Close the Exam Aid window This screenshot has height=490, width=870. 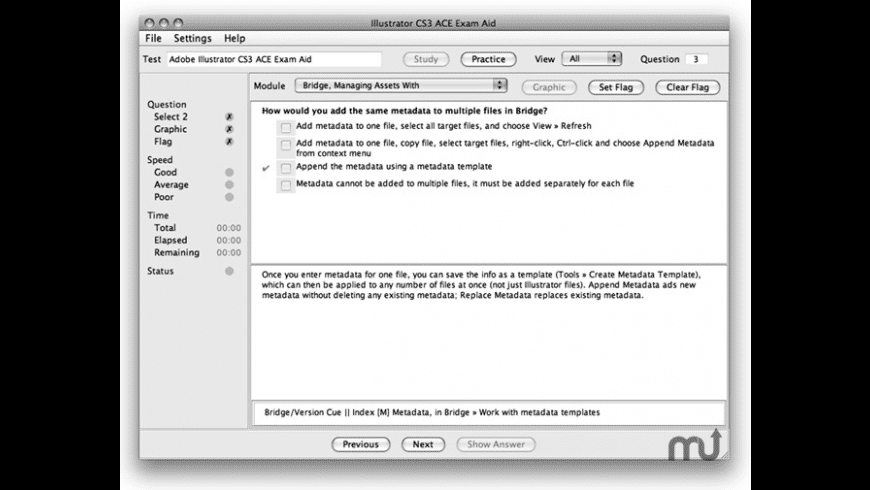click(x=149, y=23)
